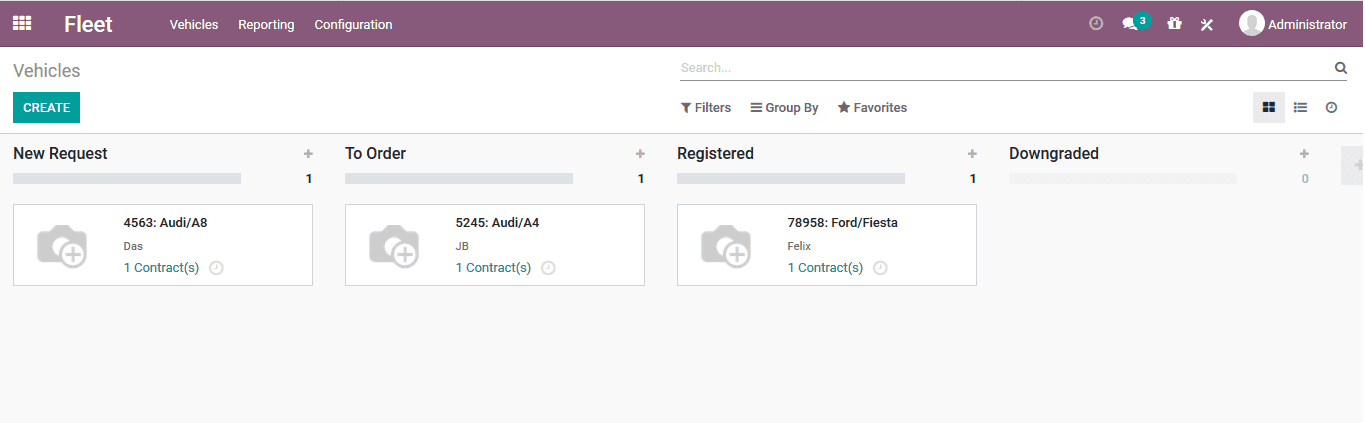Expand the Filters dropdown
1365x423 pixels.
pyautogui.click(x=706, y=108)
